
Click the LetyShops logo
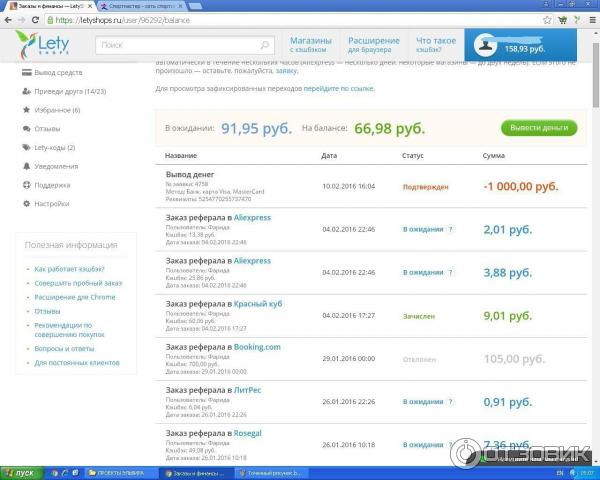(43, 45)
